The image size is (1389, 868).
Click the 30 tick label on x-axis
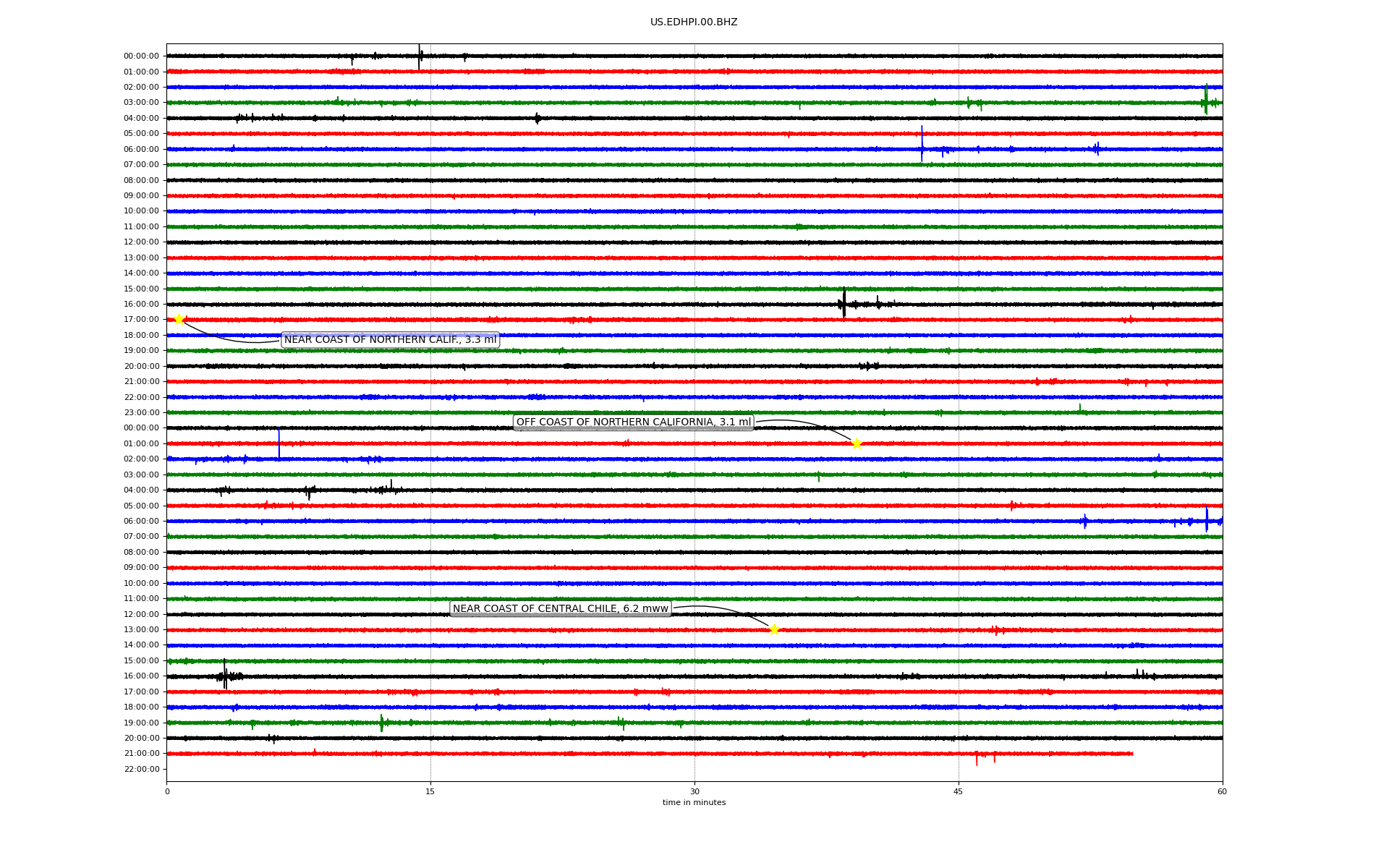pos(694,791)
